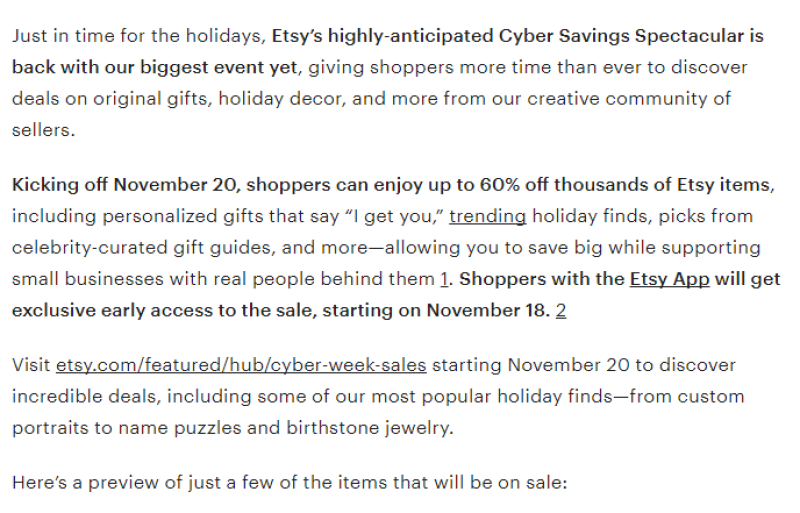Screen dimensions: 800x513
Task: Click the phrase "incredible deals"
Action: click(x=84, y=396)
